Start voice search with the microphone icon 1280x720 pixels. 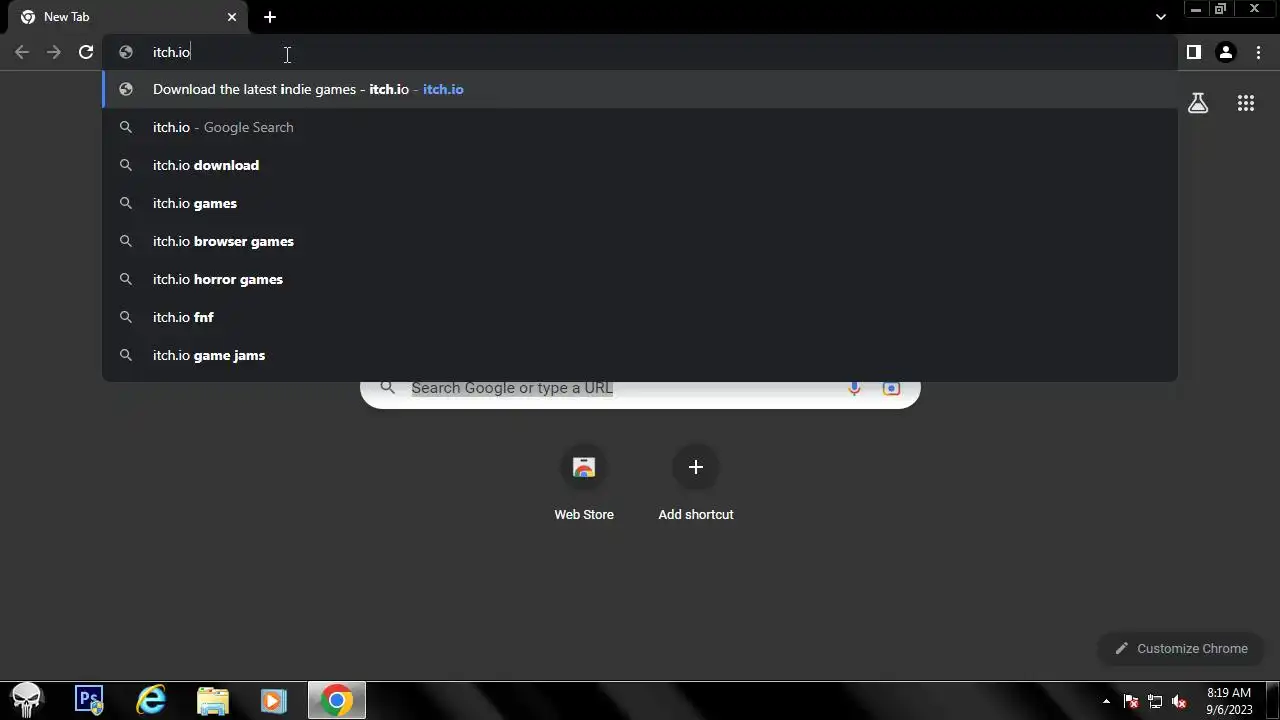(854, 388)
